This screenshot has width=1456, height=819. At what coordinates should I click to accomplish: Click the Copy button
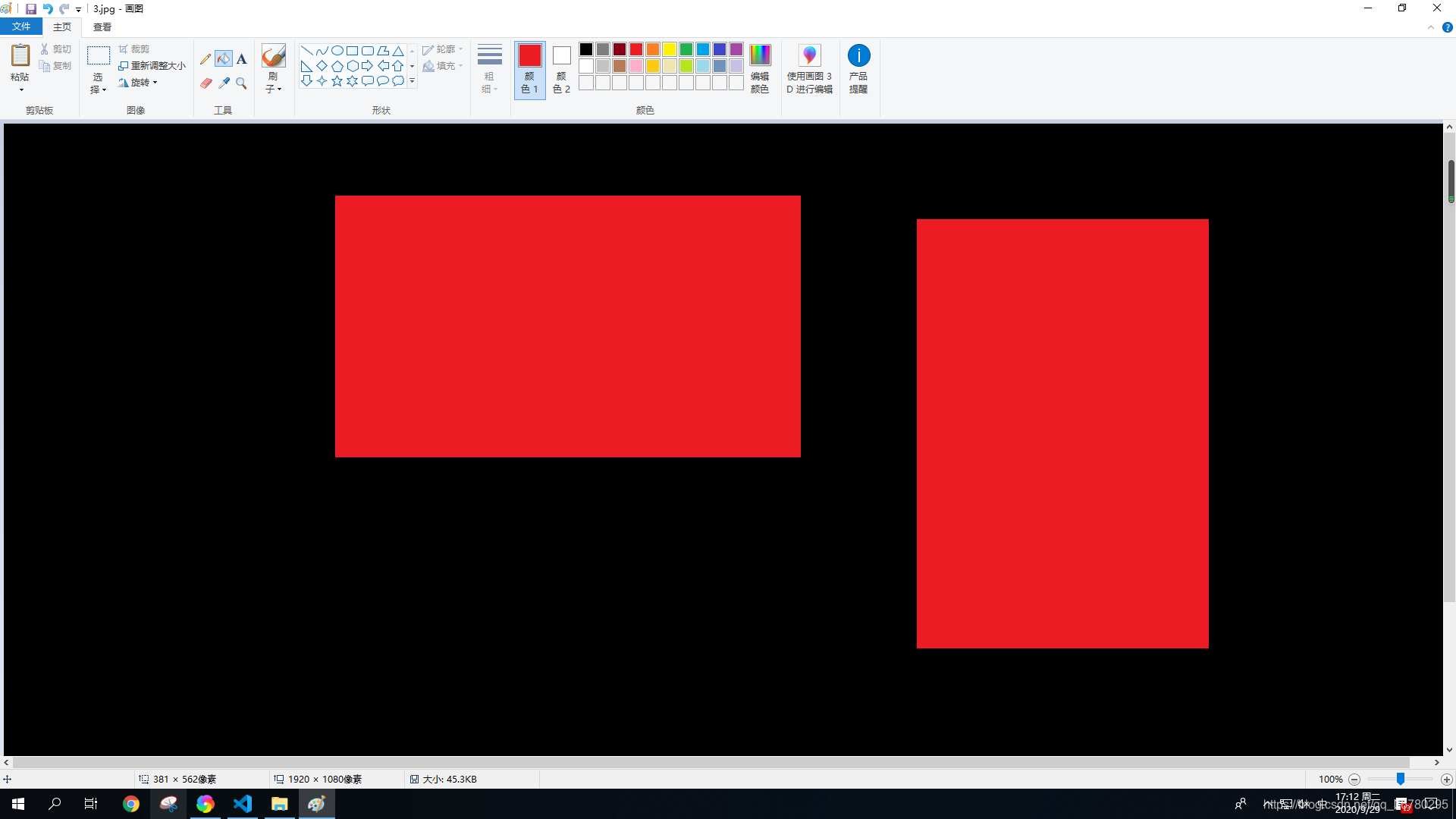[55, 66]
